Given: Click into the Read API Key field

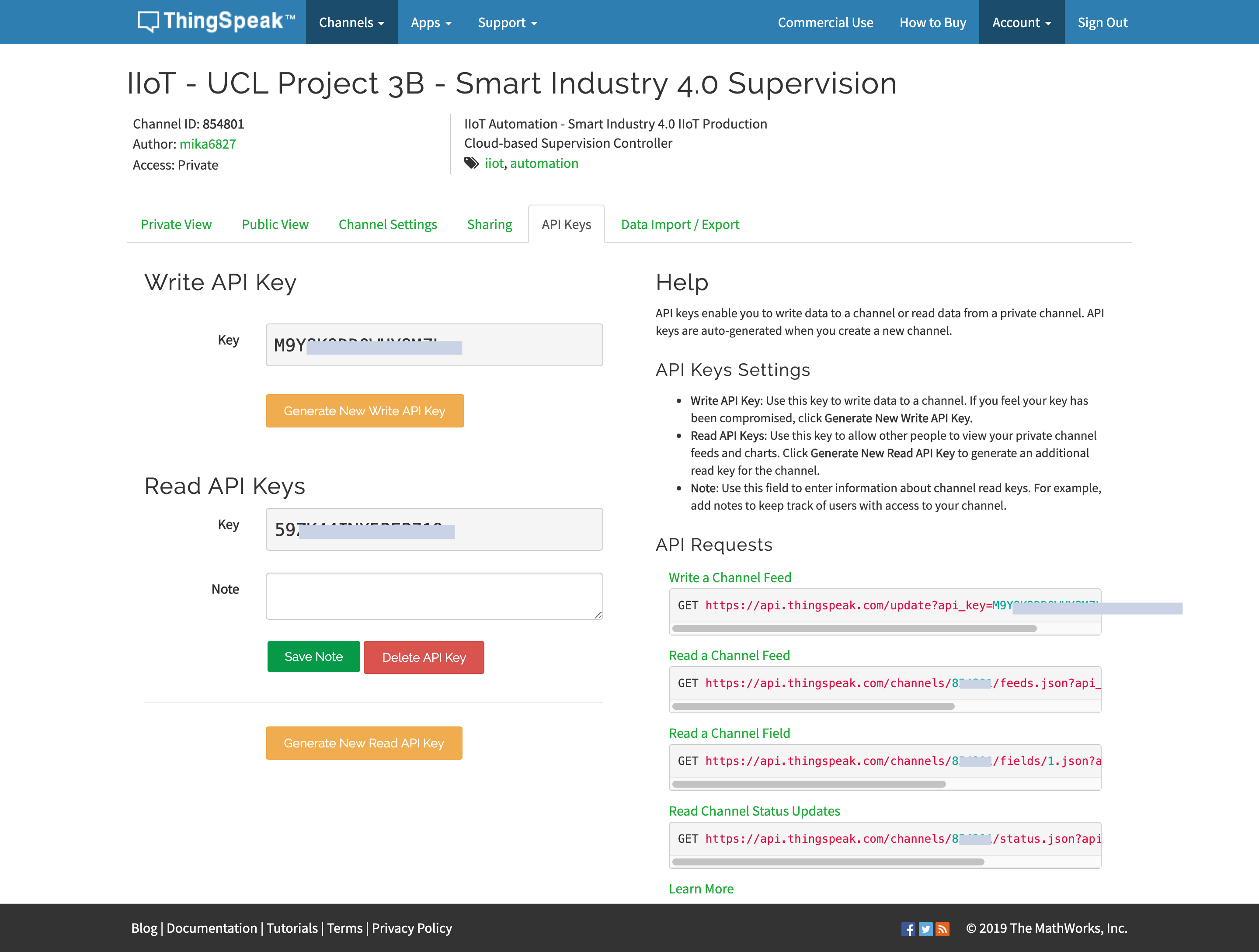Looking at the screenshot, I should point(434,529).
